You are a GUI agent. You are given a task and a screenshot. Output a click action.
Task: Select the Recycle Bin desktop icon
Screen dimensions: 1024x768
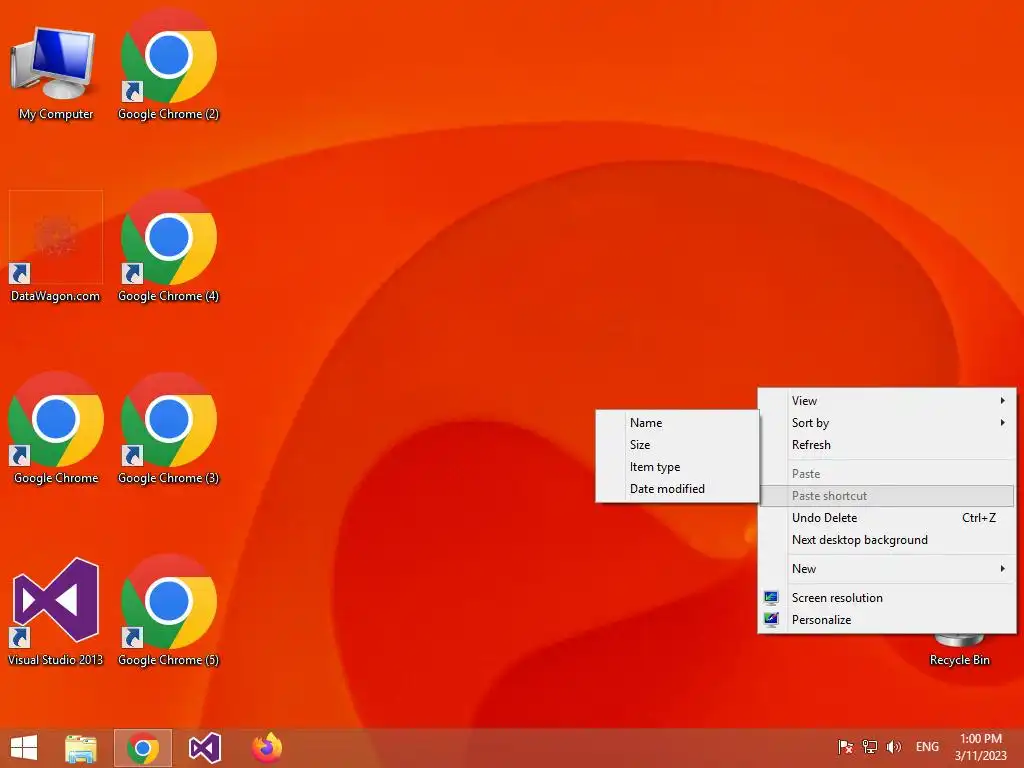(959, 651)
